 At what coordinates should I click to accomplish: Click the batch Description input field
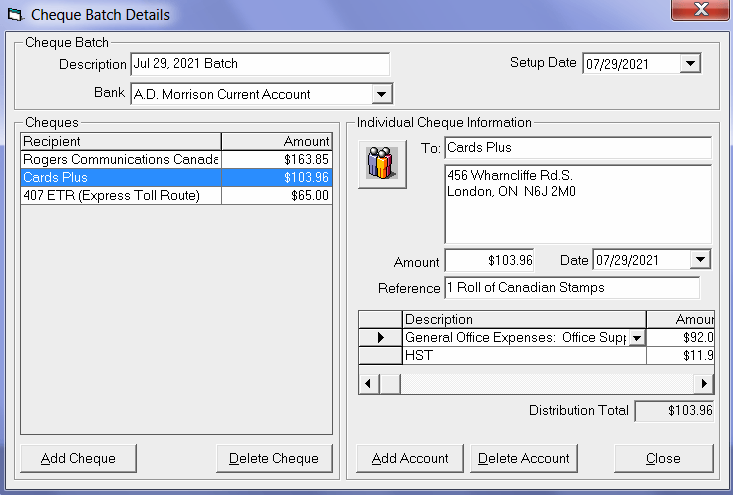click(260, 64)
